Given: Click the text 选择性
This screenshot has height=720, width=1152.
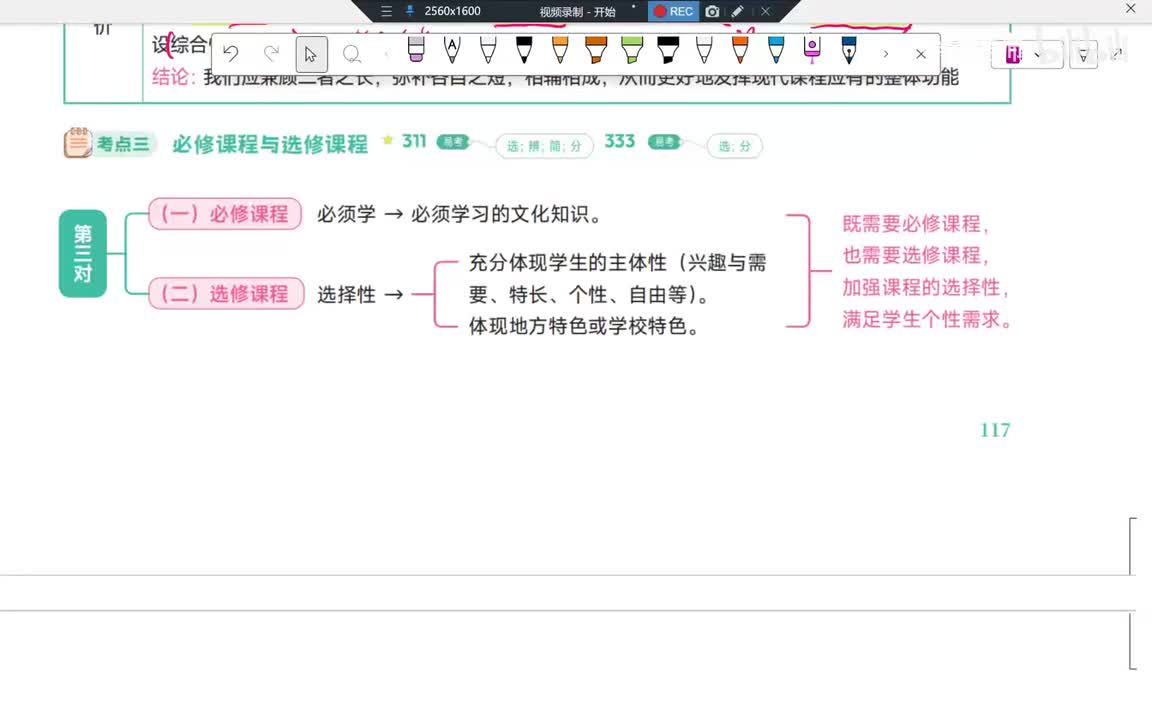Looking at the screenshot, I should coord(346,295).
